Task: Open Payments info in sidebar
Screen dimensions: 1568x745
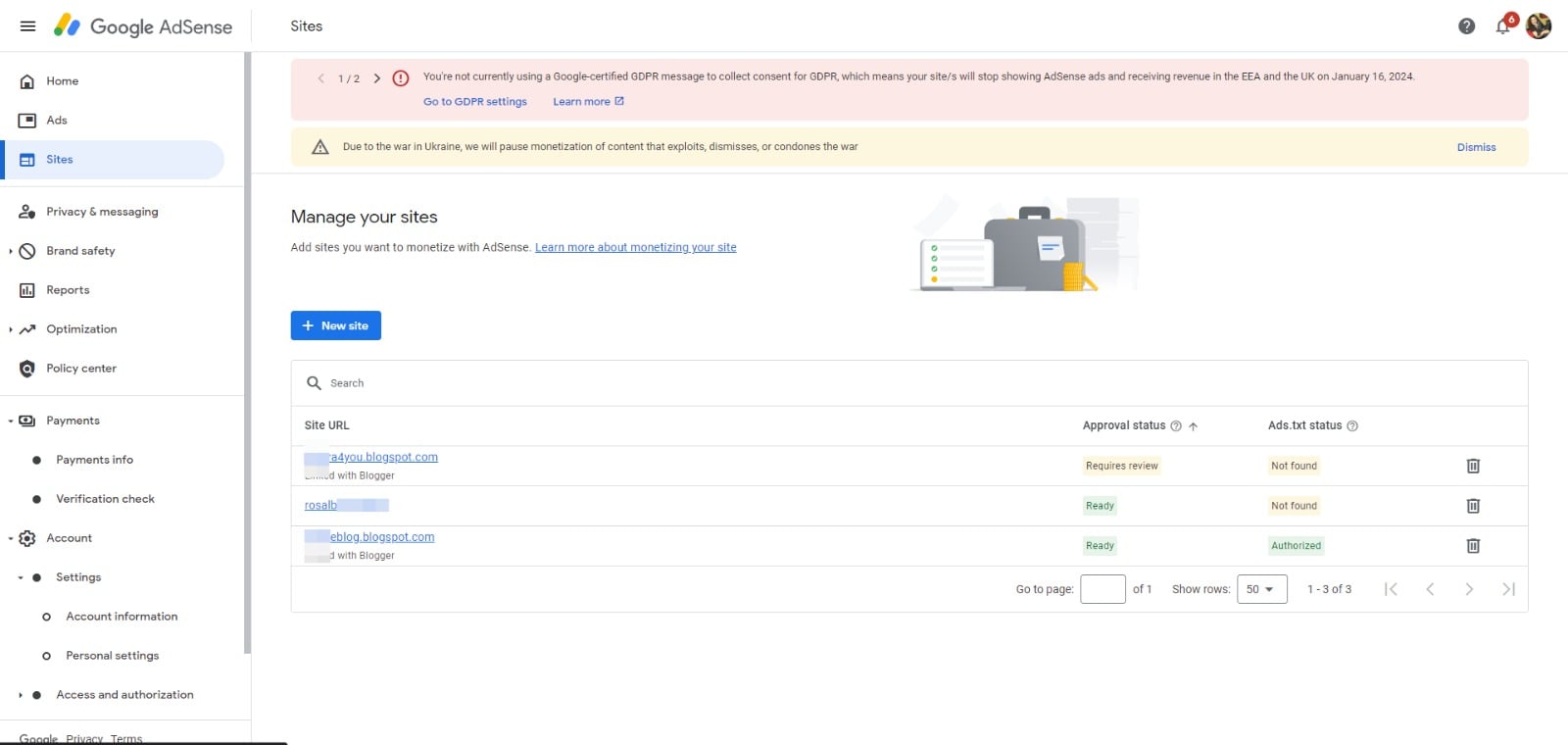Action: tap(94, 460)
